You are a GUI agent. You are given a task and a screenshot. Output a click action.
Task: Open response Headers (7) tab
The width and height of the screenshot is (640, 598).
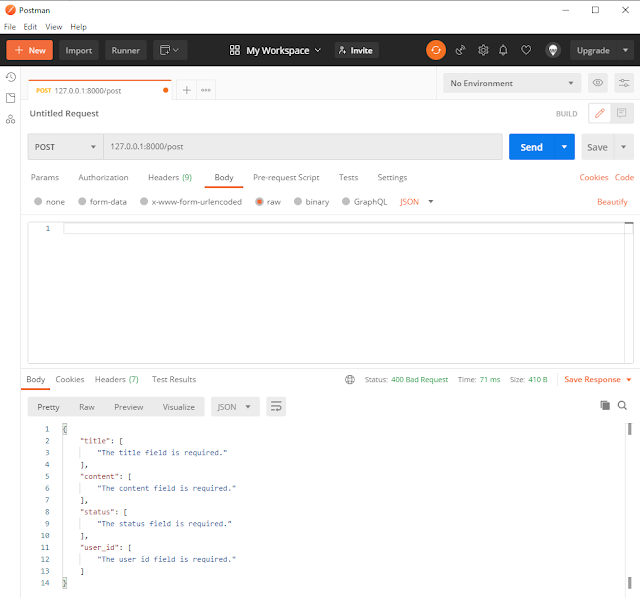point(117,379)
